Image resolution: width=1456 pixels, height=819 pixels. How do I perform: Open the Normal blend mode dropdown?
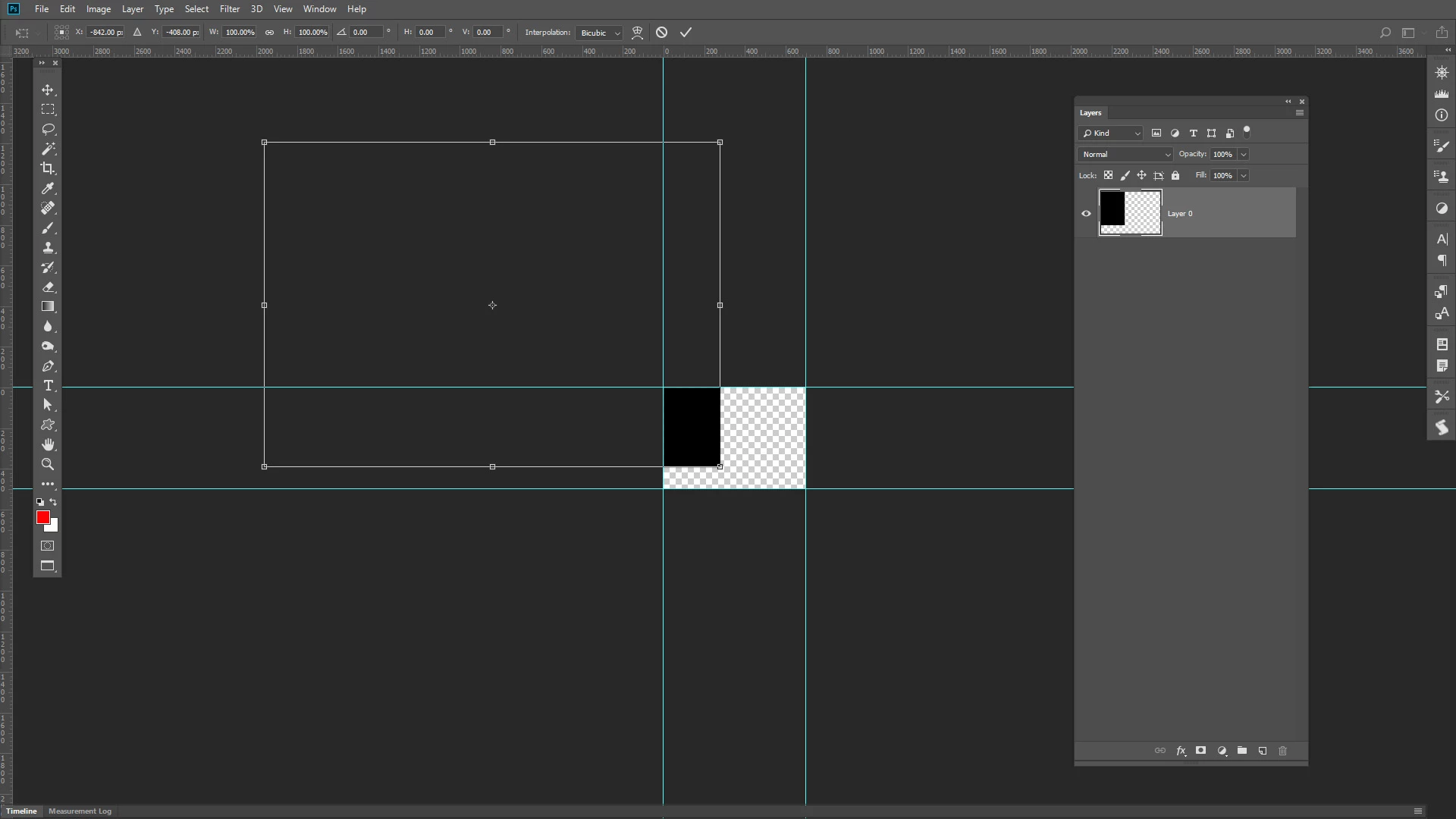[1125, 154]
